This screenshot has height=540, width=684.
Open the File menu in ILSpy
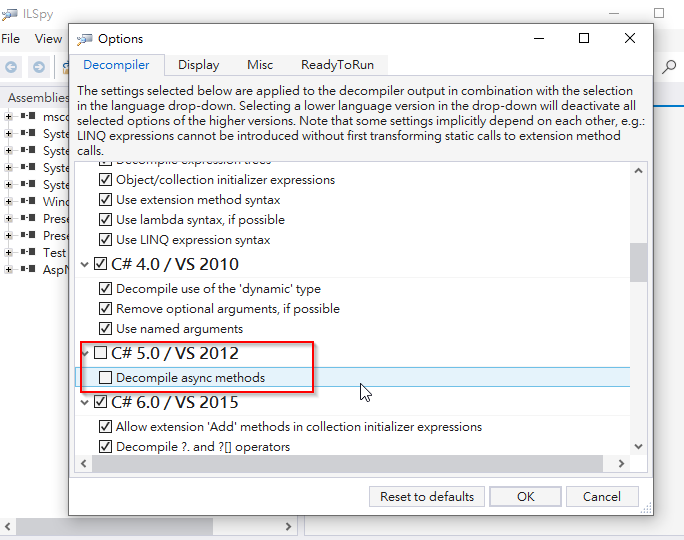click(11, 39)
